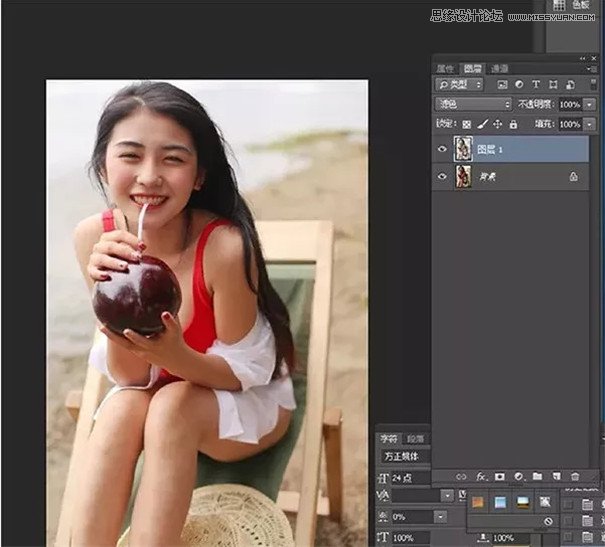Hide the background layer with its eye
Screen dimensions: 605x547
tap(442, 177)
